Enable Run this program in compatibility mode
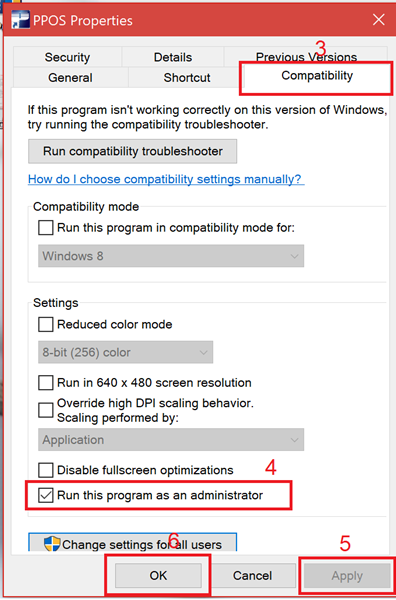The height and width of the screenshot is (600, 396). (46, 228)
